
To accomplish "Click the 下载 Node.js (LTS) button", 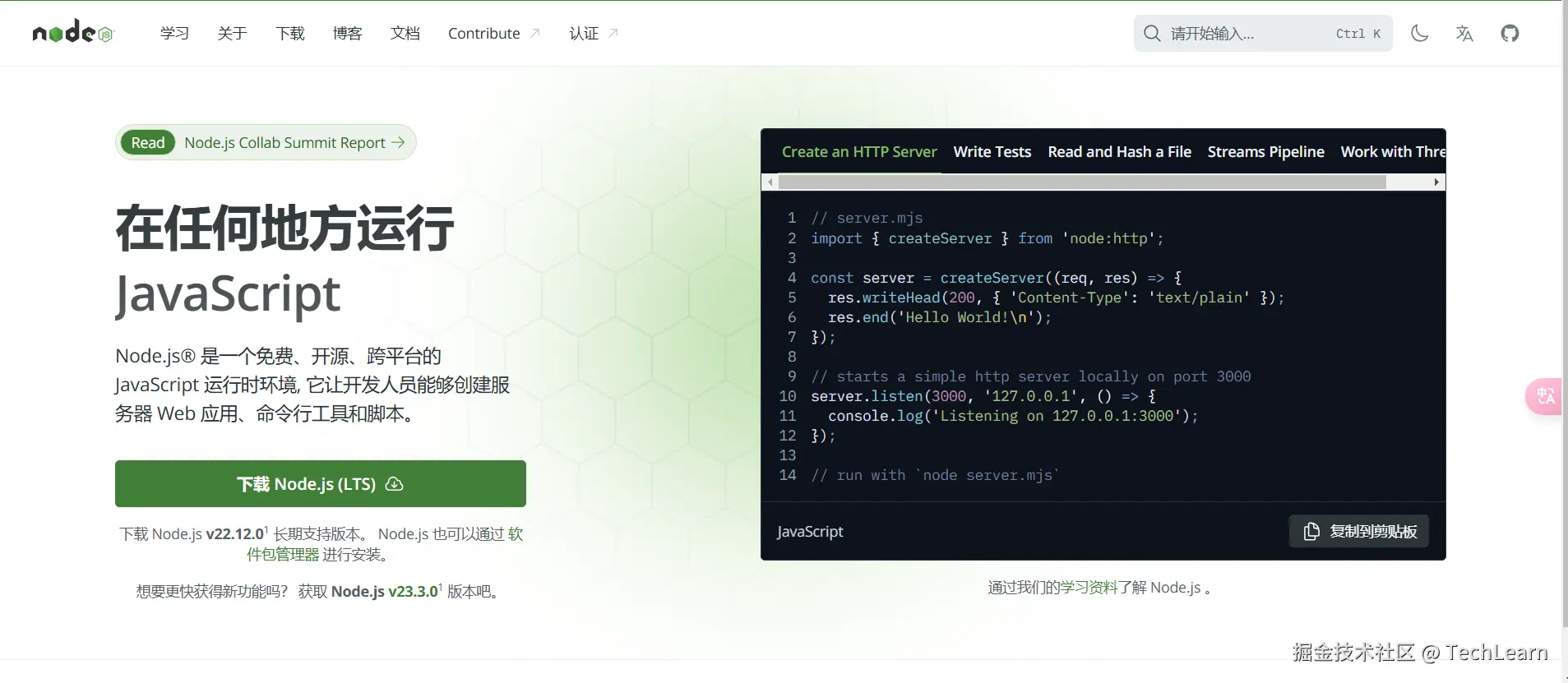I will tap(321, 483).
